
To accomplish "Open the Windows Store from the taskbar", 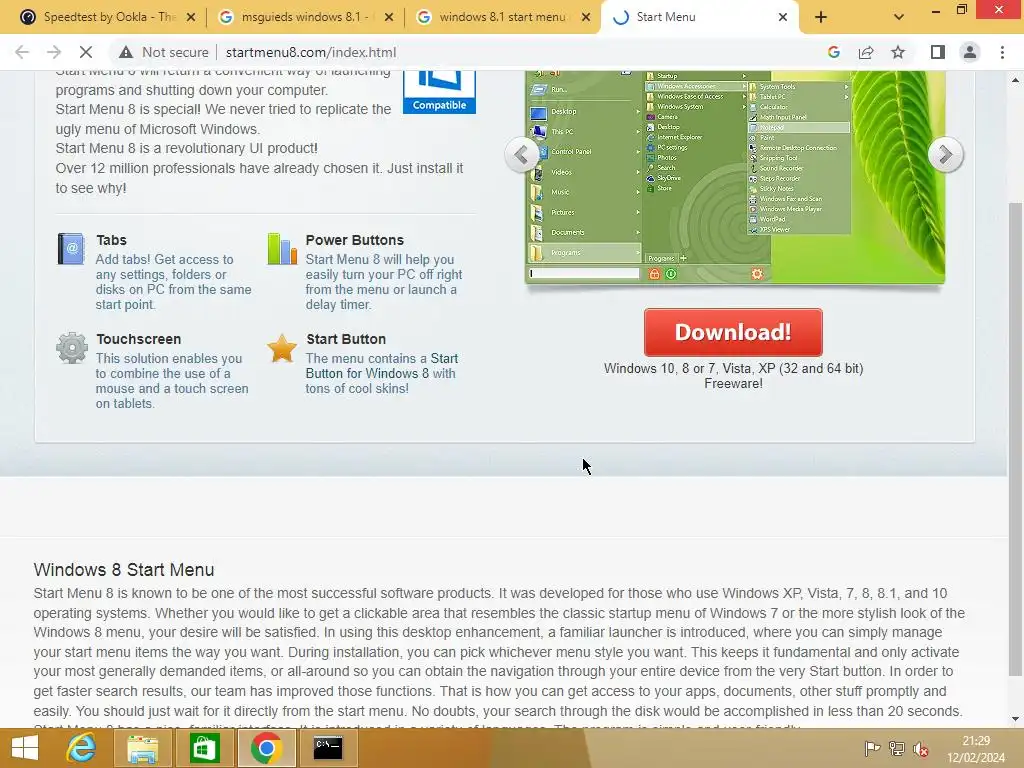I will (204, 748).
